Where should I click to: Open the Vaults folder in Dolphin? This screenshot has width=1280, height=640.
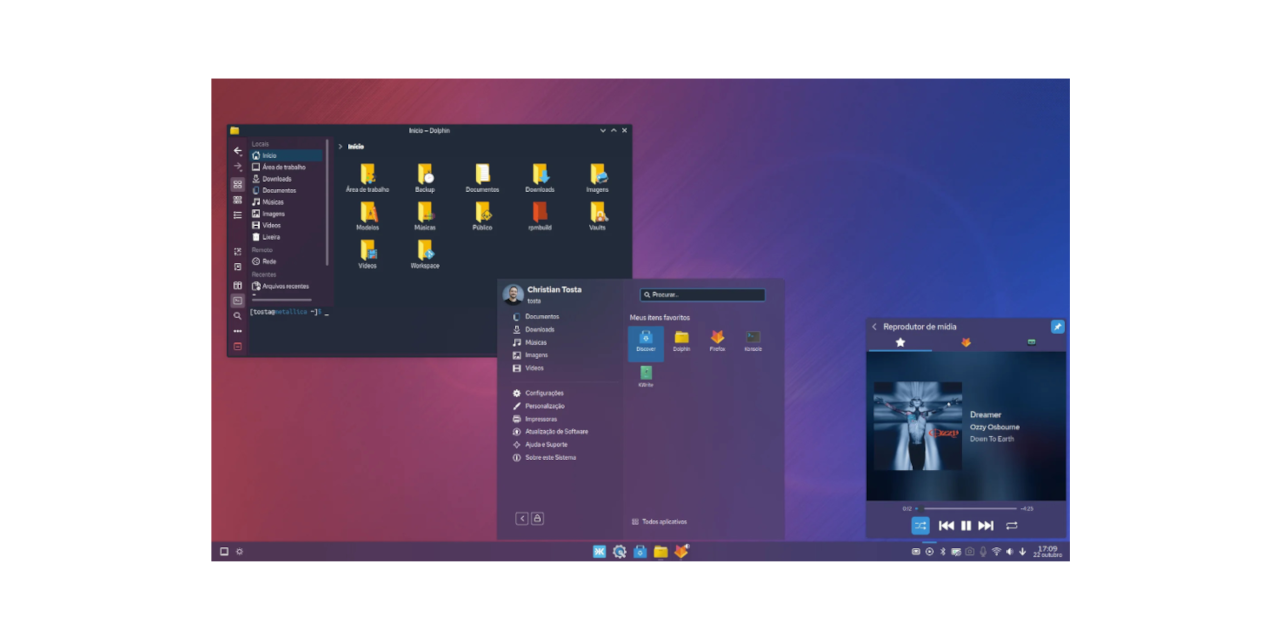click(597, 216)
